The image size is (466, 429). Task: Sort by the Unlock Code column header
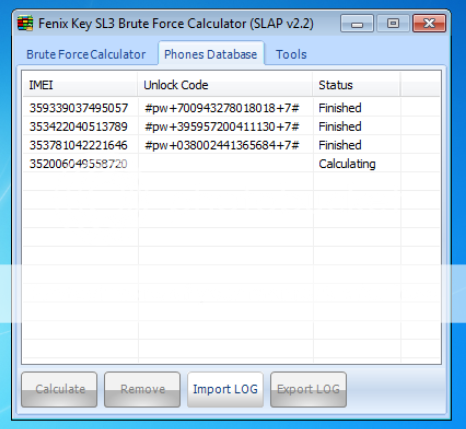(x=225, y=85)
